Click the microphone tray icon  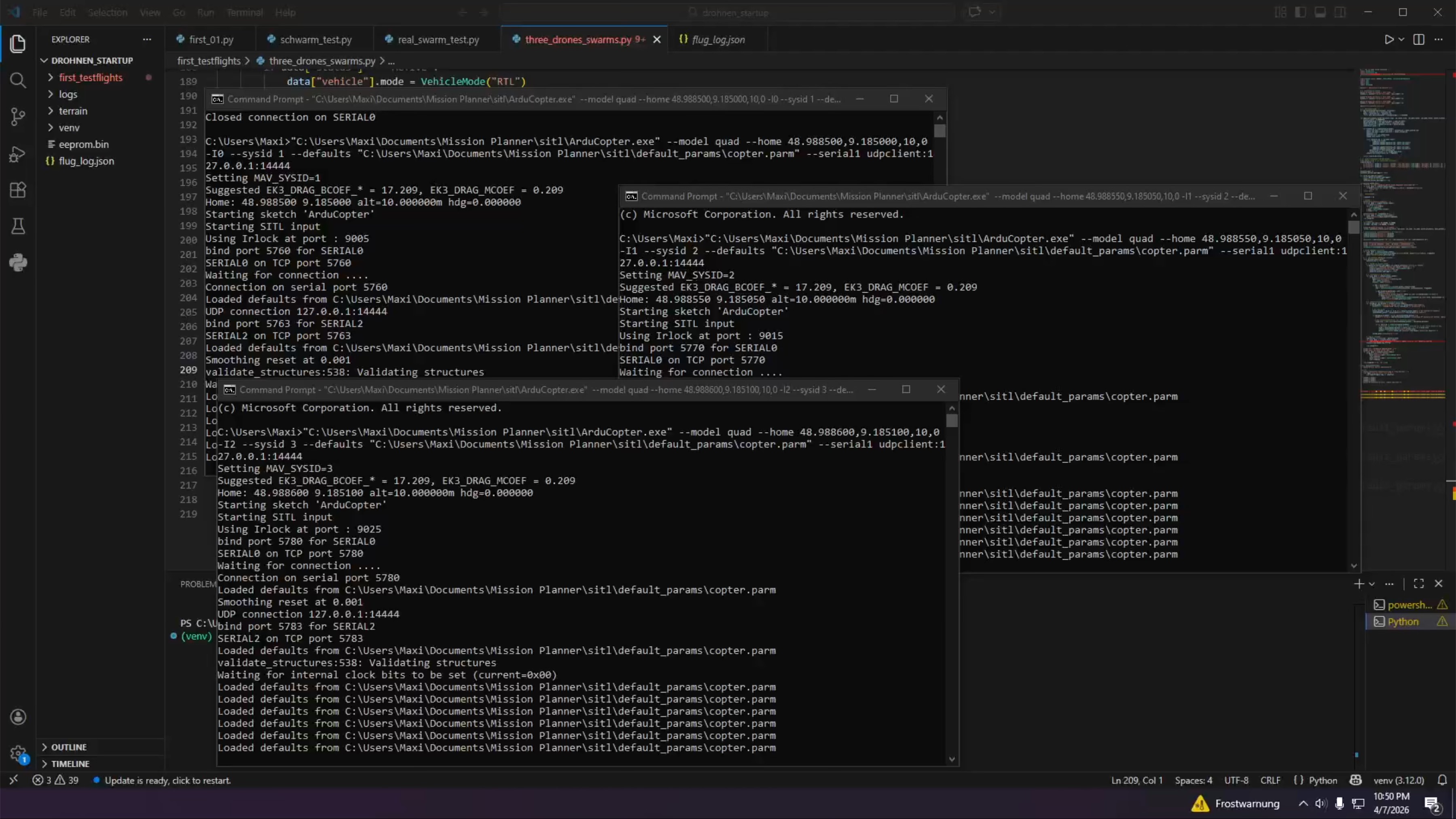[x=1339, y=803]
